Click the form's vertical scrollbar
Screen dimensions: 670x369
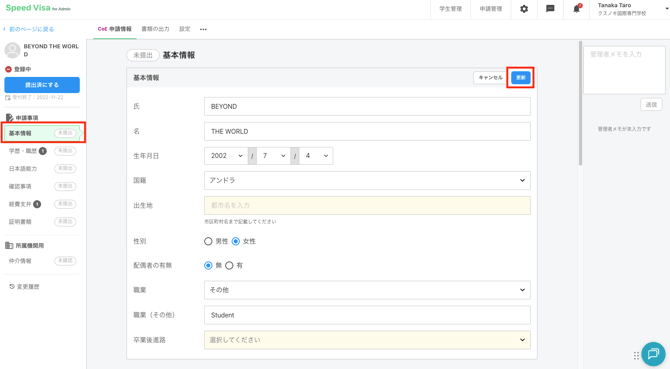point(580,102)
